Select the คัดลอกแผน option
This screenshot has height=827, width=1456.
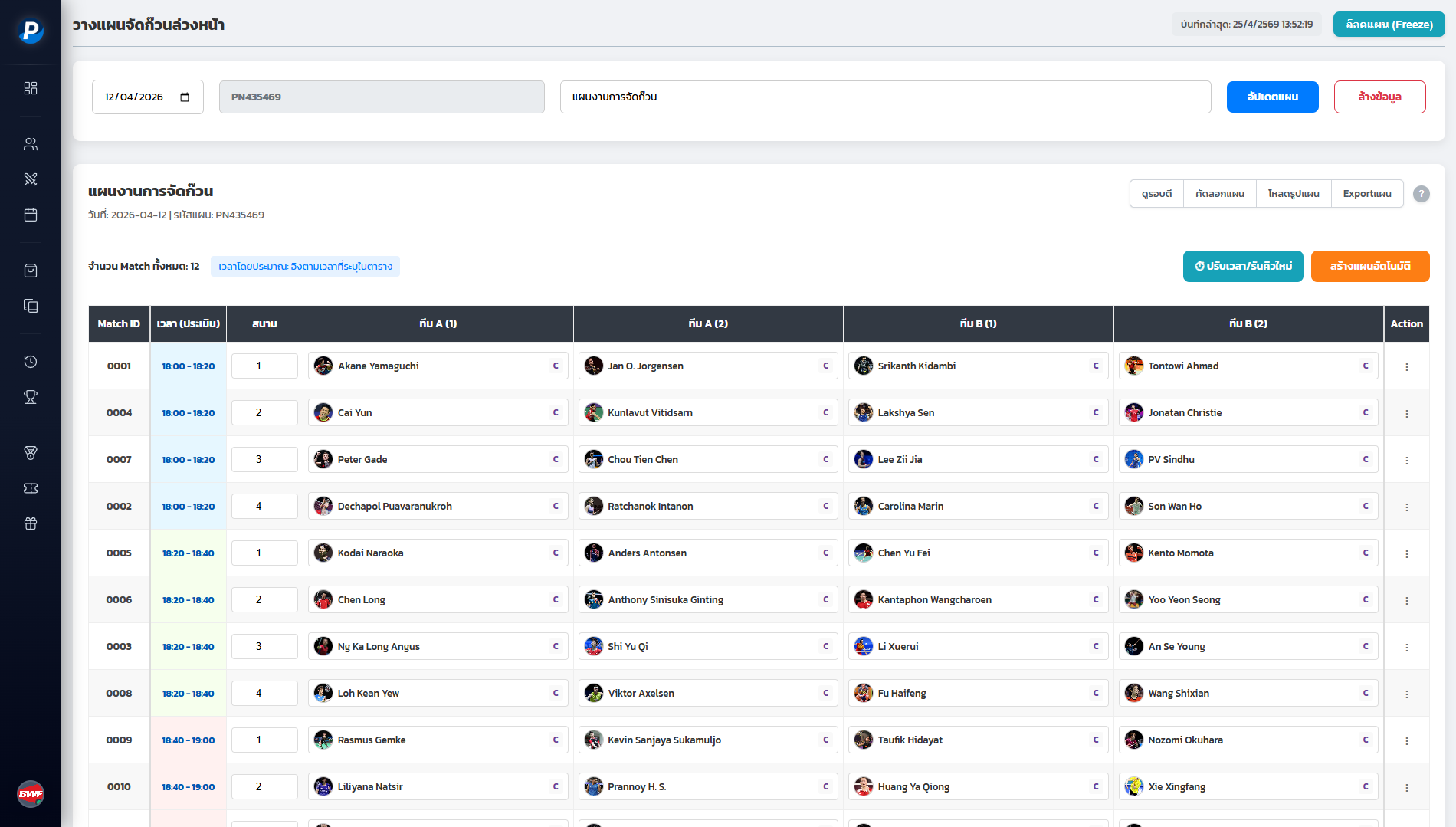(x=1219, y=194)
